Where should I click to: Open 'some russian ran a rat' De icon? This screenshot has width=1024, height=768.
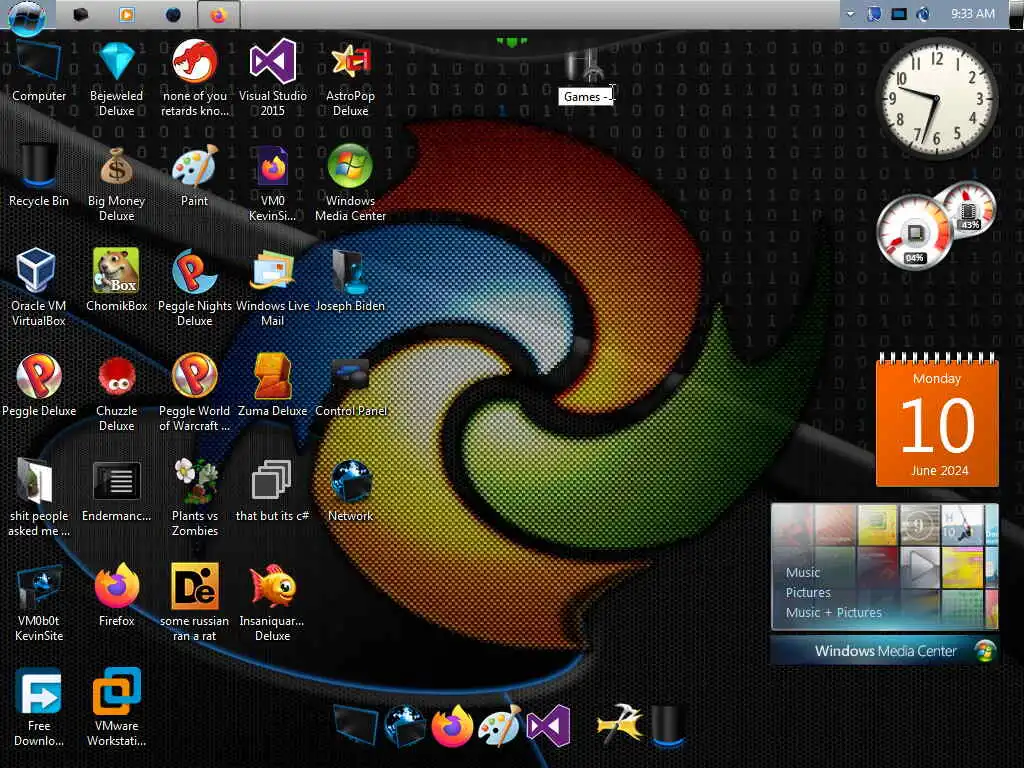194,603
